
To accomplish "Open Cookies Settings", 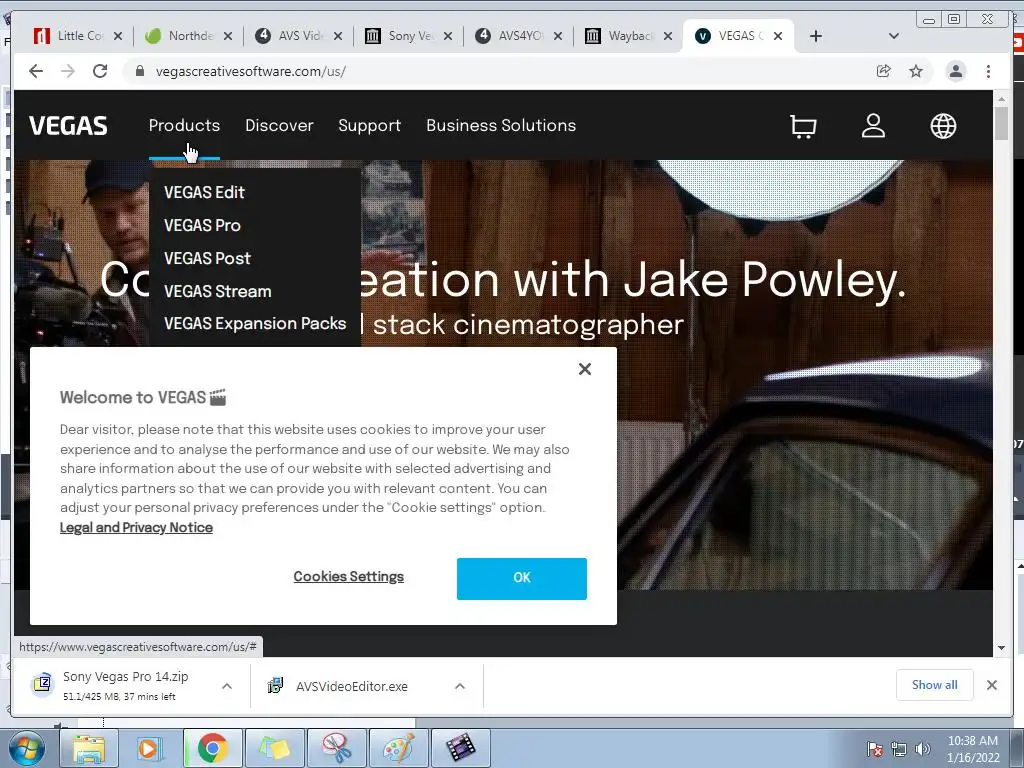I will pyautogui.click(x=349, y=577).
